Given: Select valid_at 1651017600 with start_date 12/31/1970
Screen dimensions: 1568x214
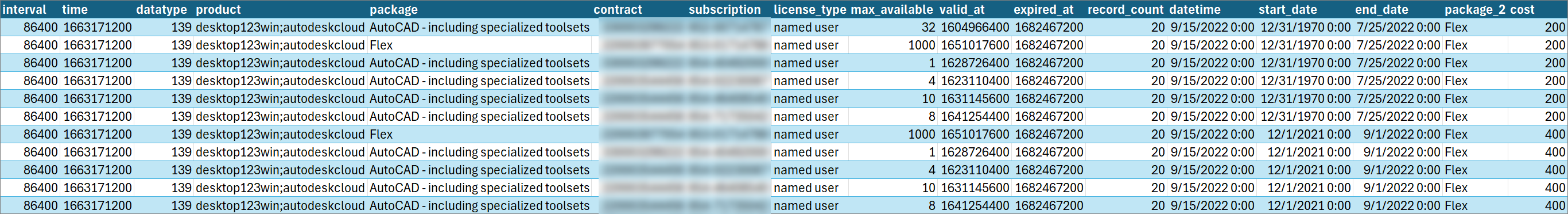Looking at the screenshot, I should click(975, 45).
